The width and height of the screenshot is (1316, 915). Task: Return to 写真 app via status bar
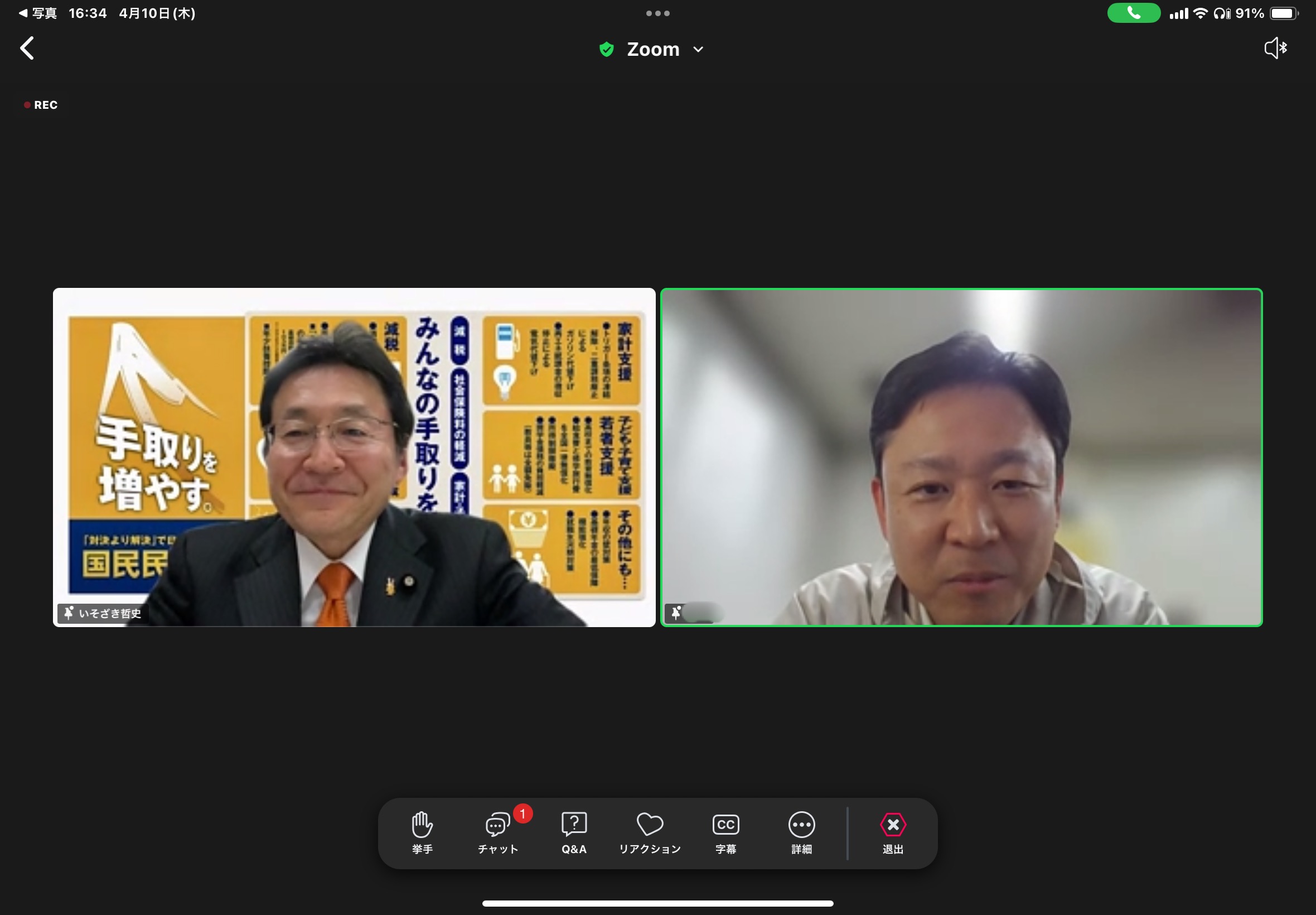click(x=38, y=13)
